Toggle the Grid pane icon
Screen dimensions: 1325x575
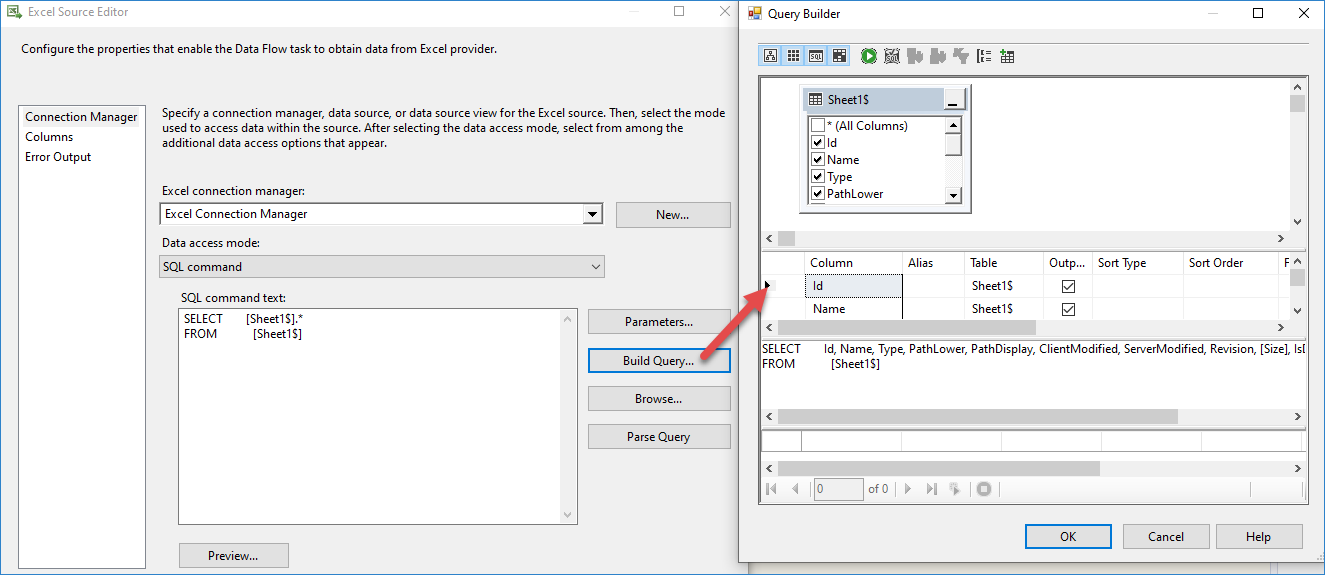(x=793, y=56)
